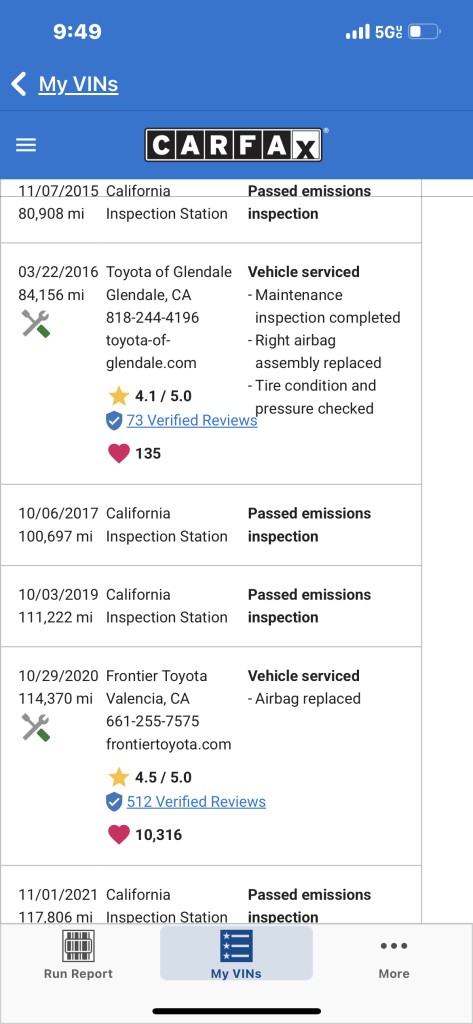
Task: Tap Frontier Toyota phone number 661-255-7575
Action: tap(153, 722)
